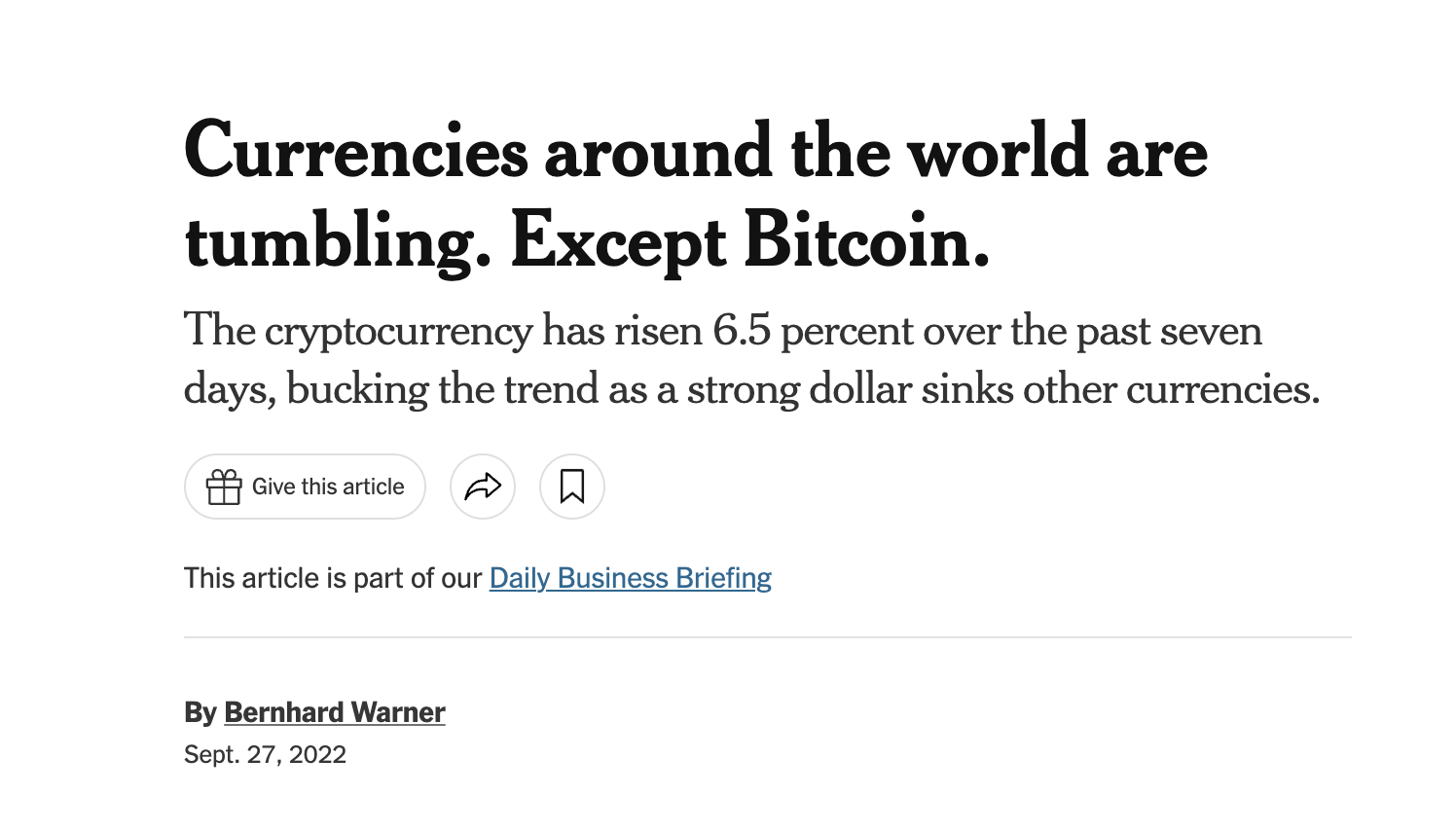Click the Bernhard Warner author link
Screen dimensions: 1456x831
334,712
